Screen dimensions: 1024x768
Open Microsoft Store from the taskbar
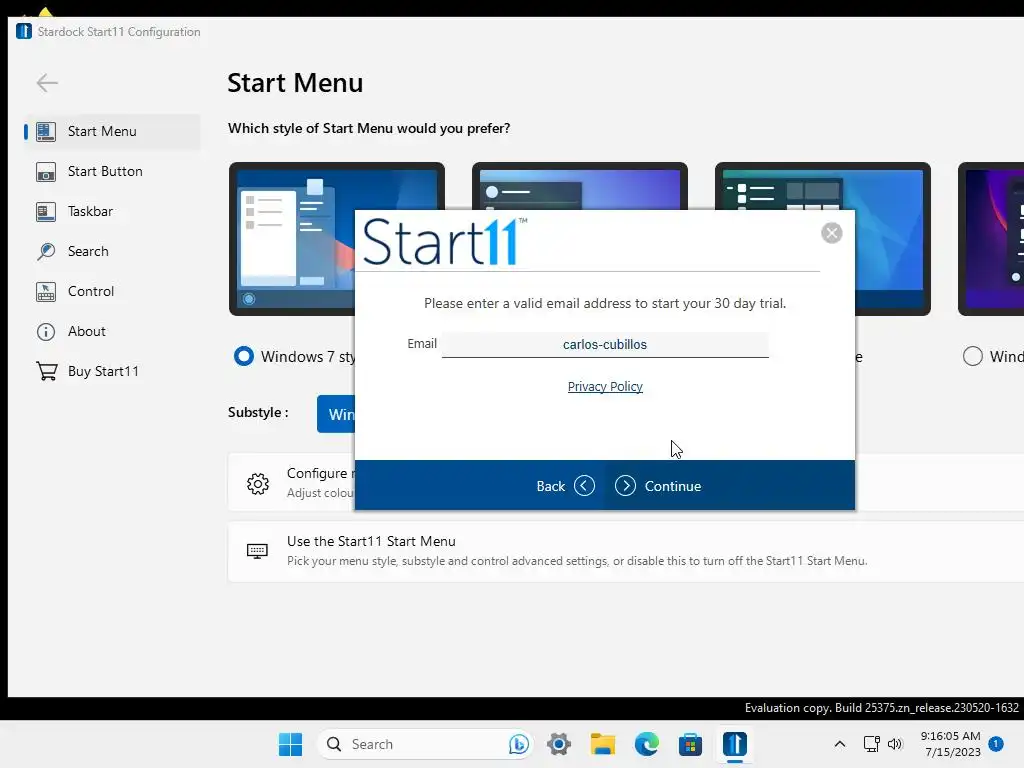(690, 744)
